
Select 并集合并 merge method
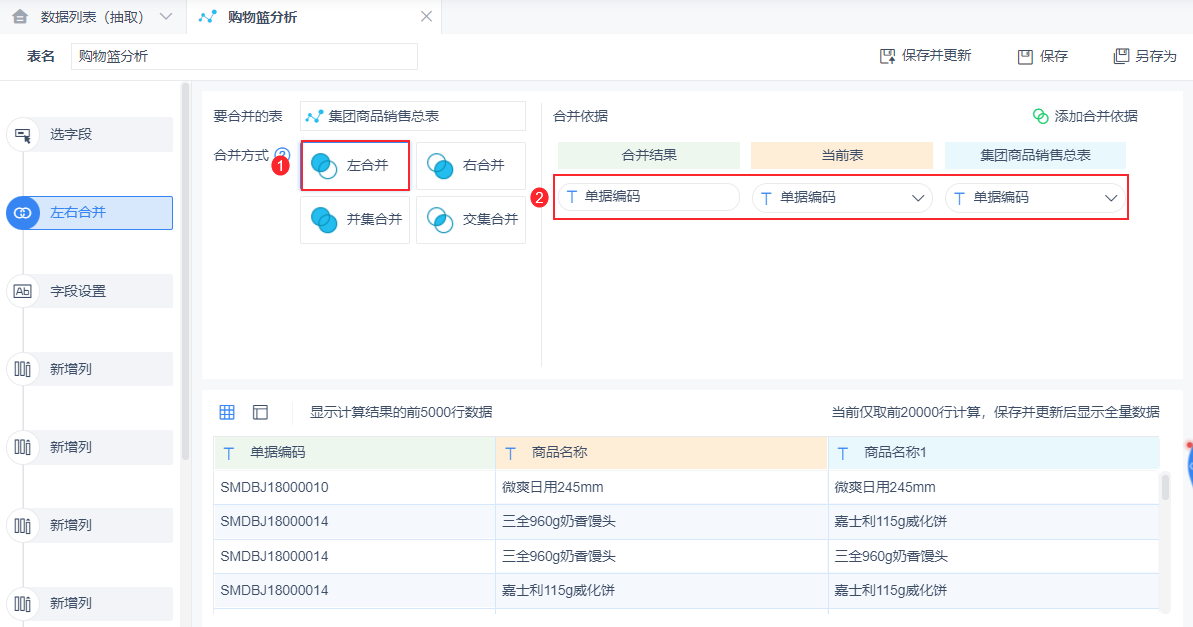(x=355, y=219)
